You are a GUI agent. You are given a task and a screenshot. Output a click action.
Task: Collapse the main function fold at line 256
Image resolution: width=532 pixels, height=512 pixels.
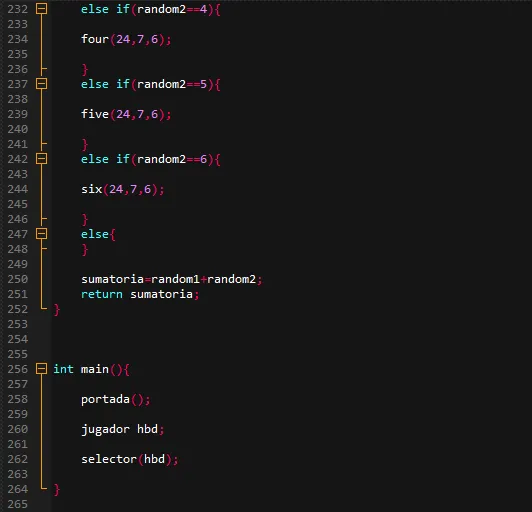tap(41, 368)
